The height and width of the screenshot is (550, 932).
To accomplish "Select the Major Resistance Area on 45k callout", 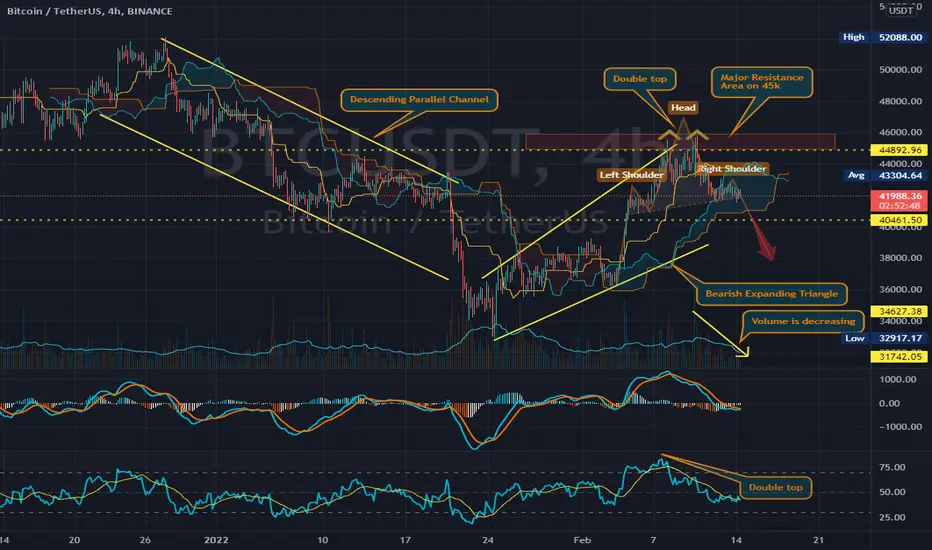I will (x=762, y=81).
